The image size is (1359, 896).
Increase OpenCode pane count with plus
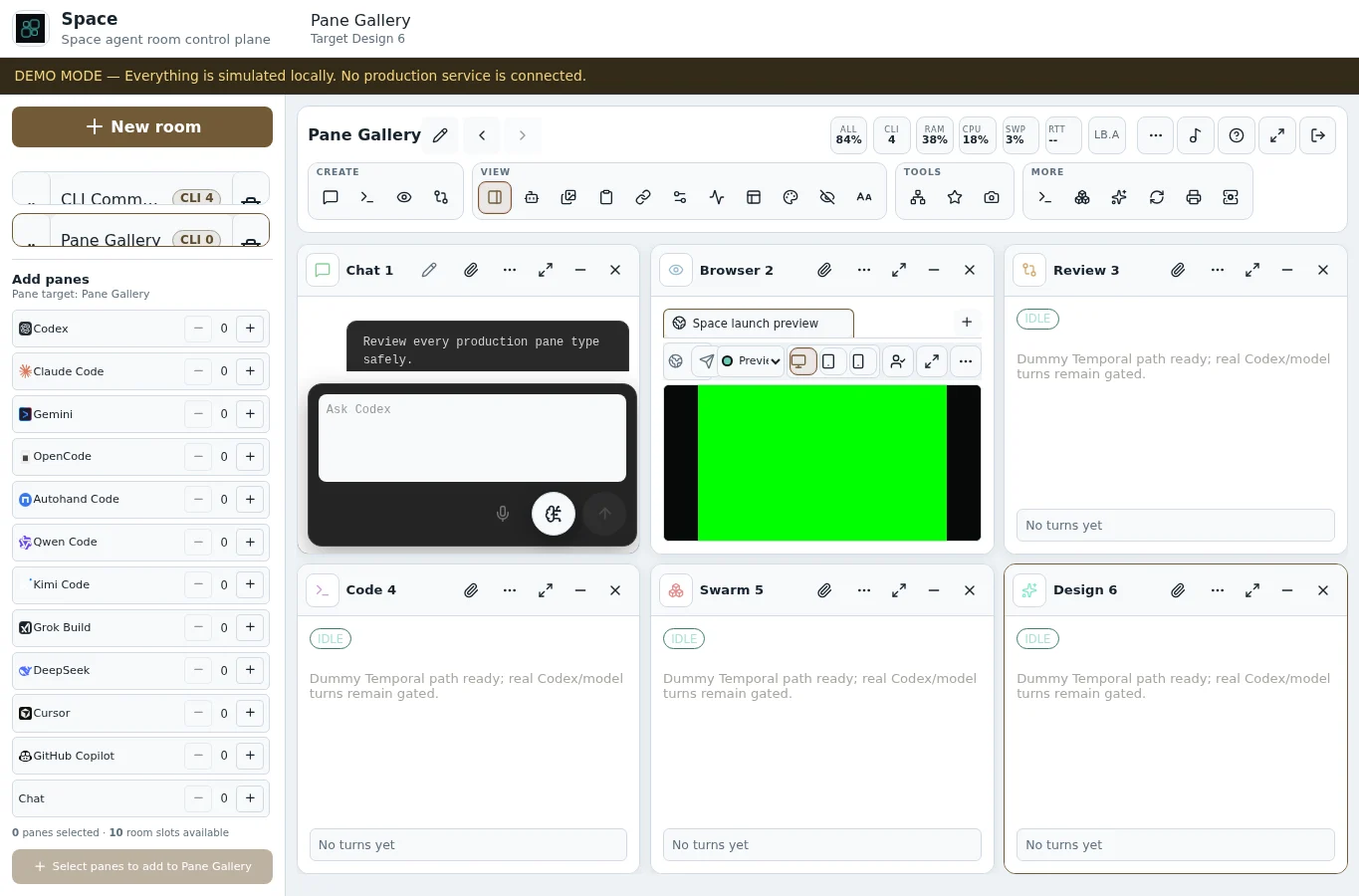pos(251,456)
